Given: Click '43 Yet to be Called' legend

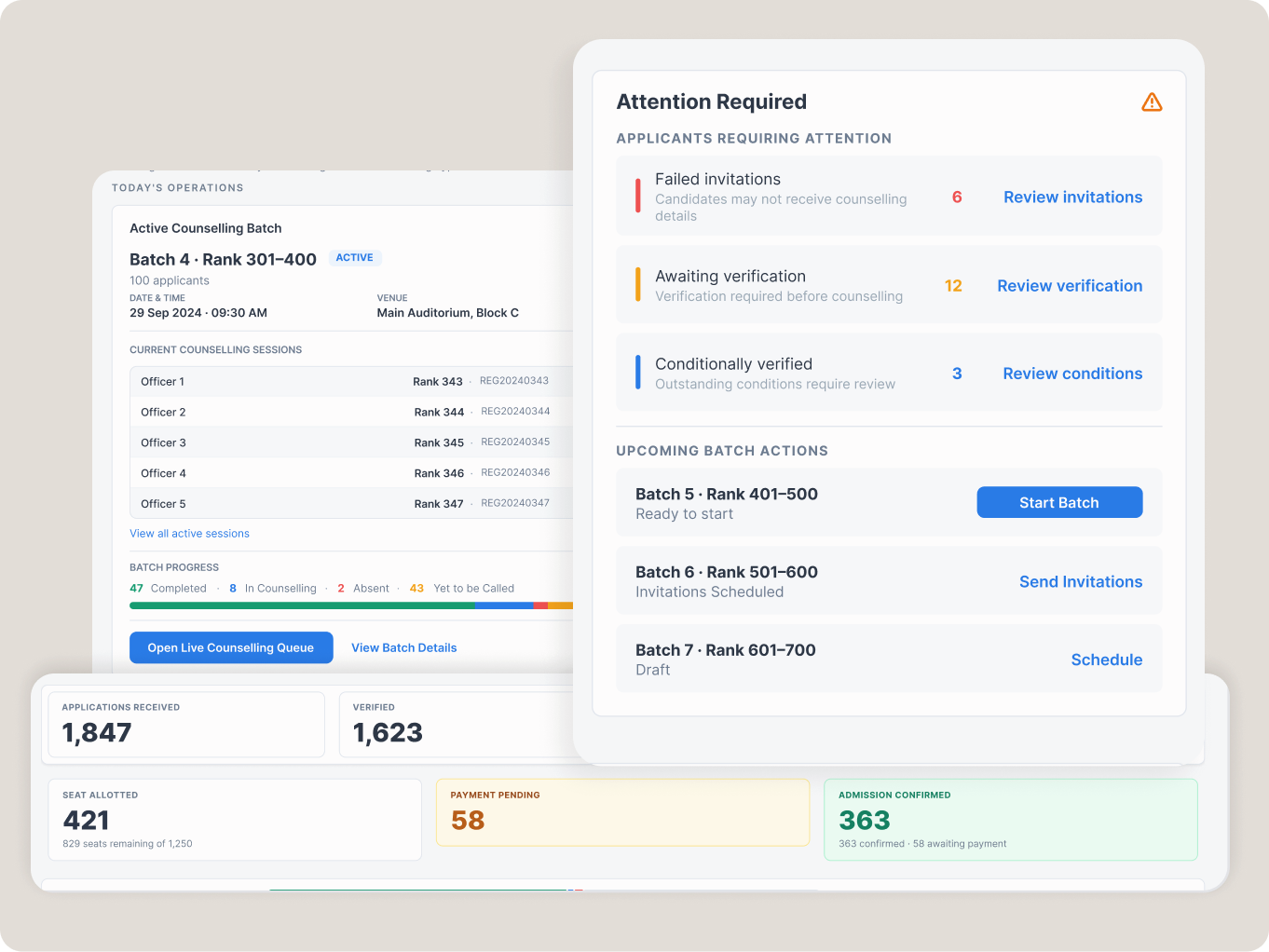Looking at the screenshot, I should point(462,589).
